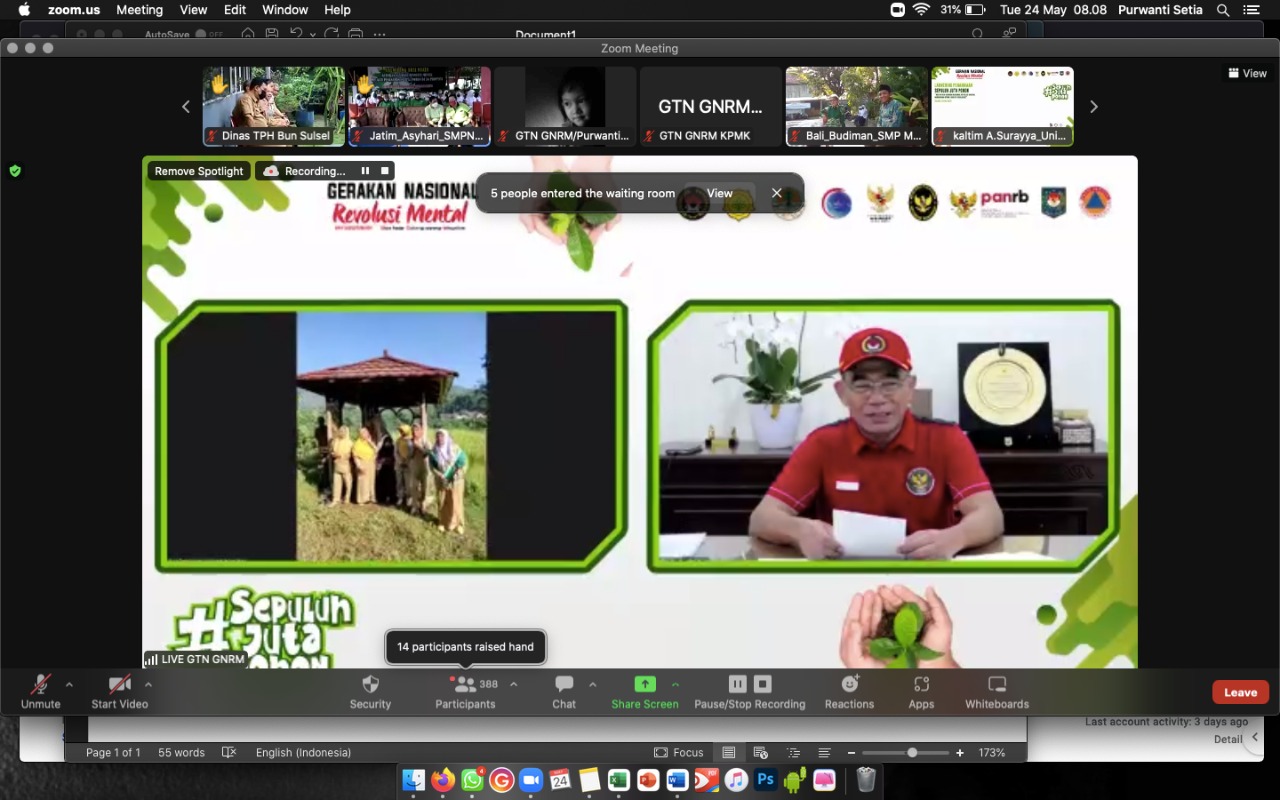
Task: Open the Apps icon in toolbar
Action: click(x=921, y=685)
